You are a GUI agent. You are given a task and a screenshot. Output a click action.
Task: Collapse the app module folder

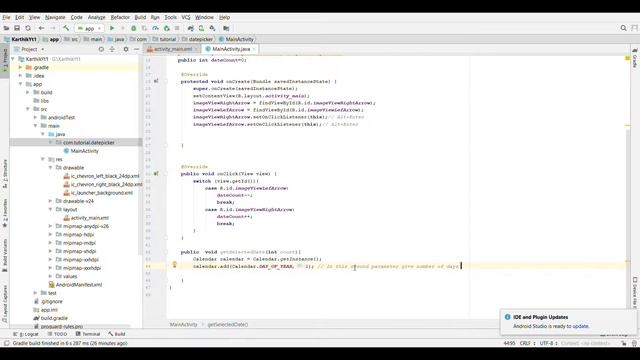[x=20, y=84]
